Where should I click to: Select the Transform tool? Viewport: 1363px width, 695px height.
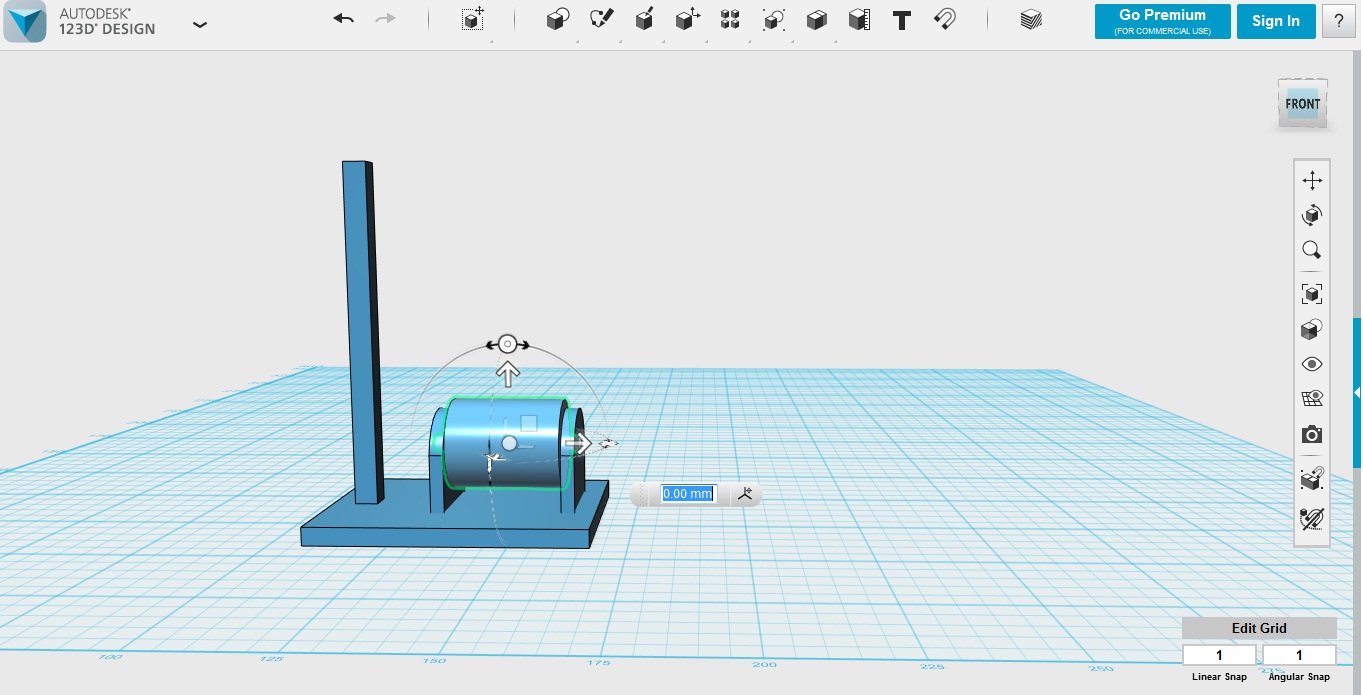tap(473, 19)
